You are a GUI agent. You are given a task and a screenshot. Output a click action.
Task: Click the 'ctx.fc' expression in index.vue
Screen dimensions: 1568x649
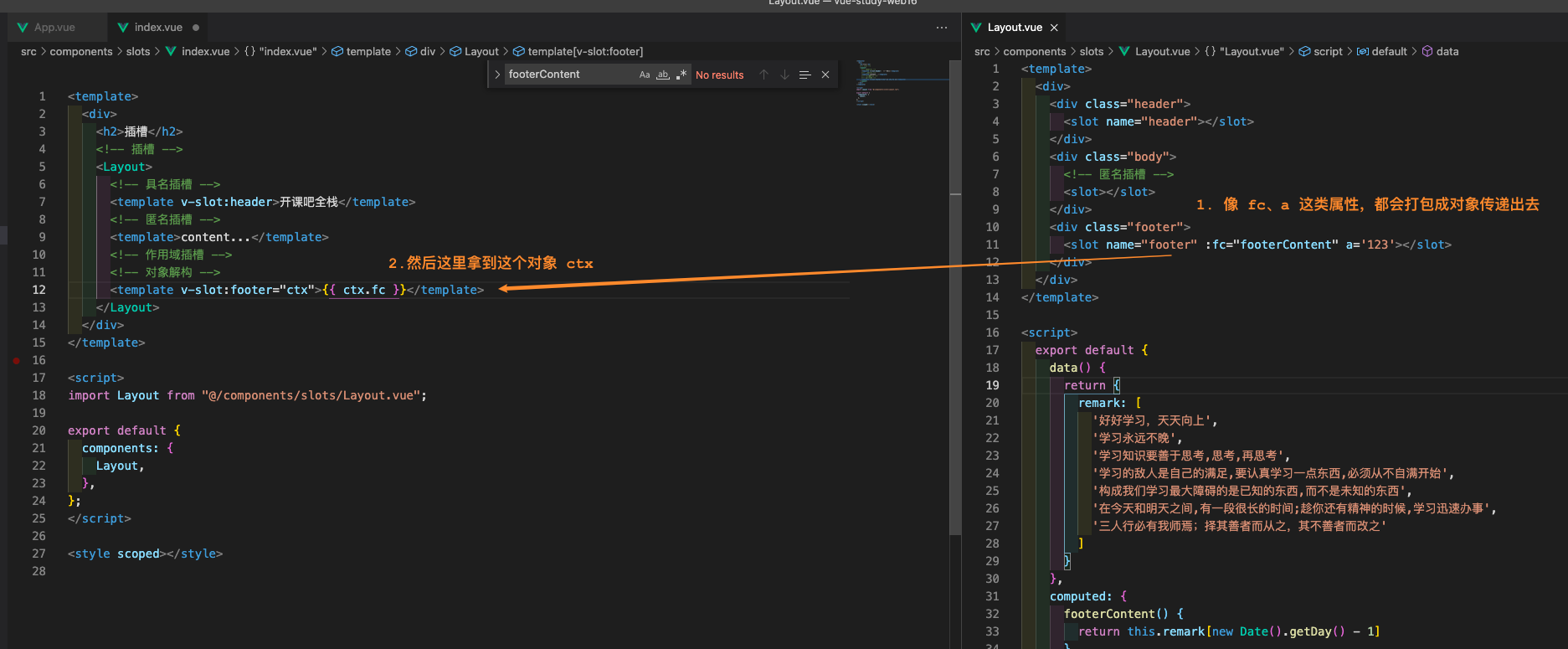364,290
